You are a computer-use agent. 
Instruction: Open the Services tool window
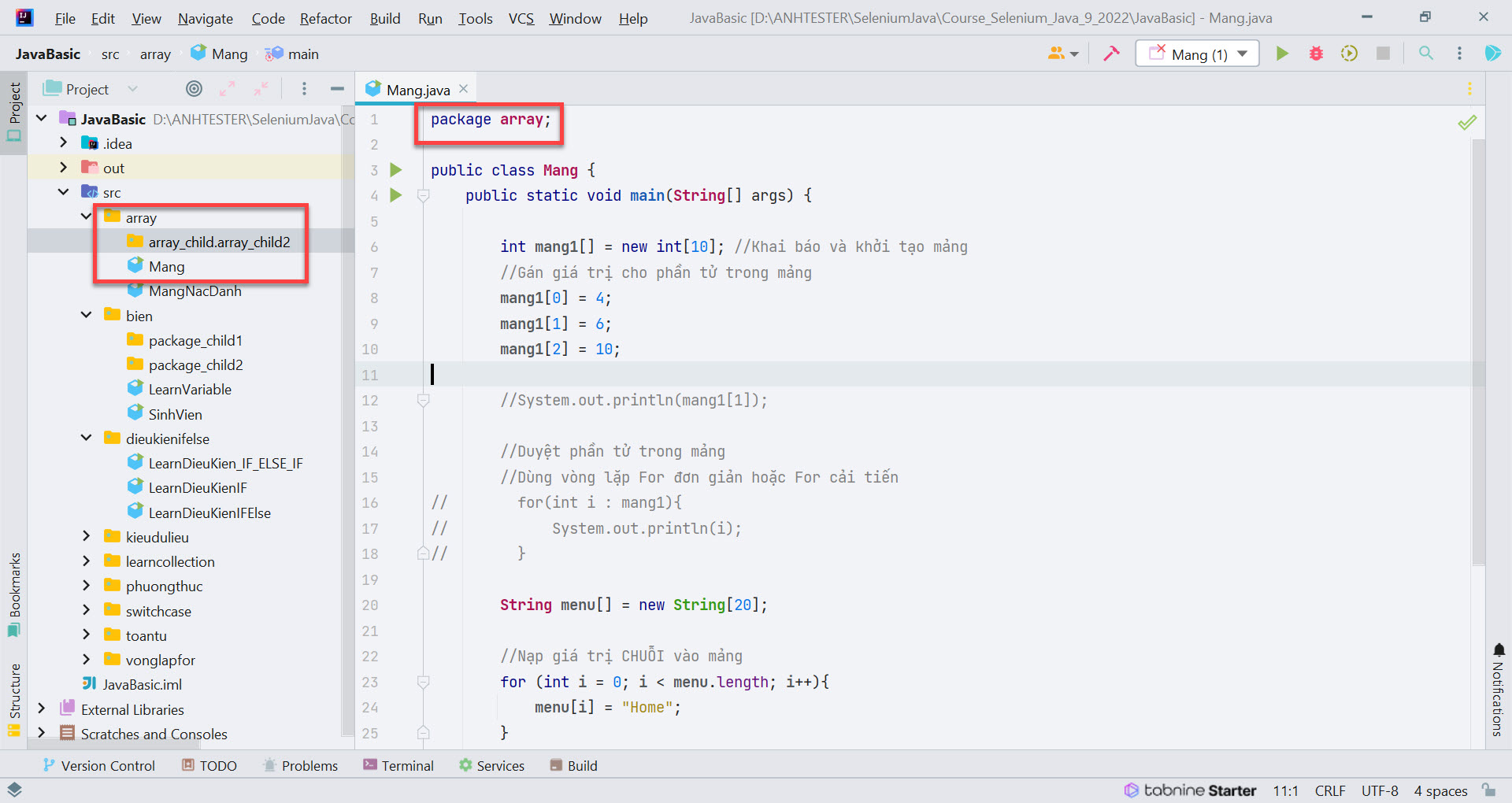tap(491, 765)
